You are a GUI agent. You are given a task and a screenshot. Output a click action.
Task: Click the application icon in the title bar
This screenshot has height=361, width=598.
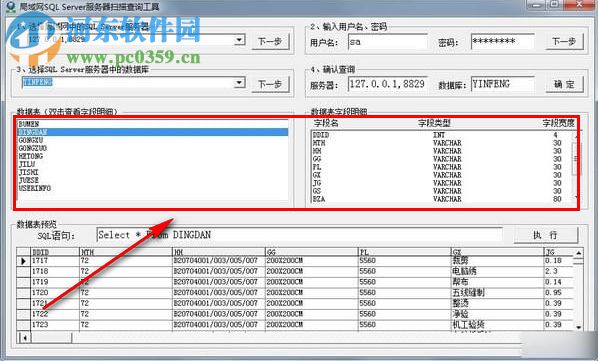(12, 6)
